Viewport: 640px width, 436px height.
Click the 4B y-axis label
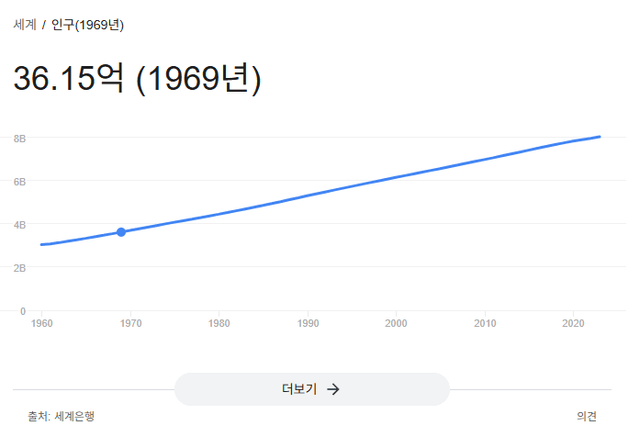[19, 225]
